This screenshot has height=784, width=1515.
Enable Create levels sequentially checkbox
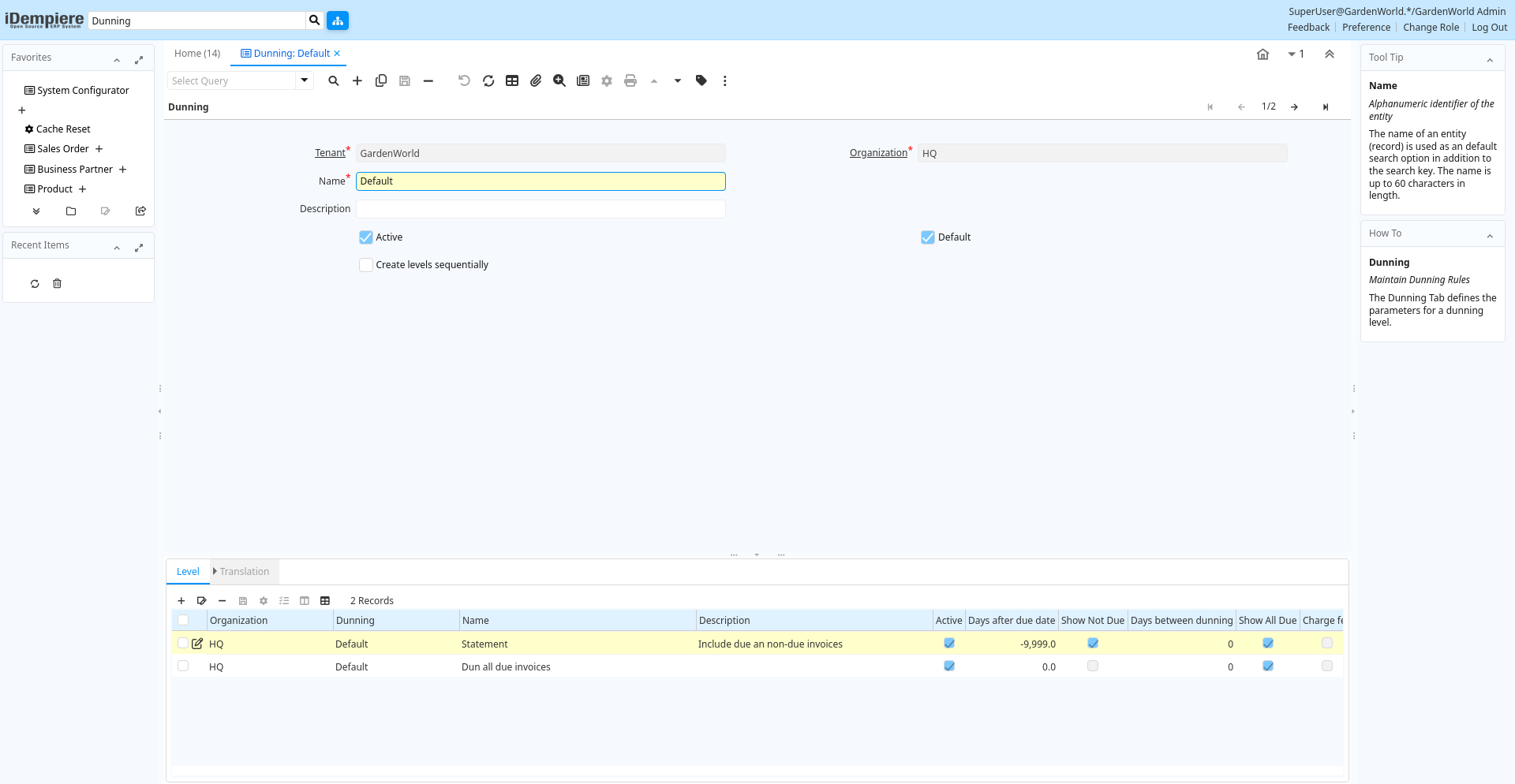[366, 265]
